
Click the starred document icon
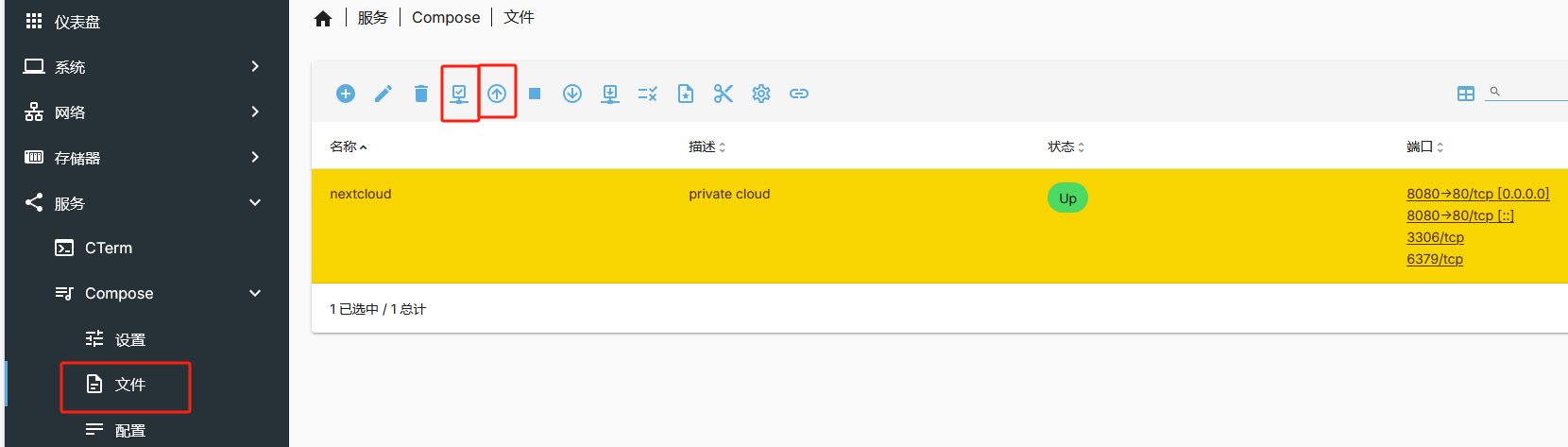point(686,94)
